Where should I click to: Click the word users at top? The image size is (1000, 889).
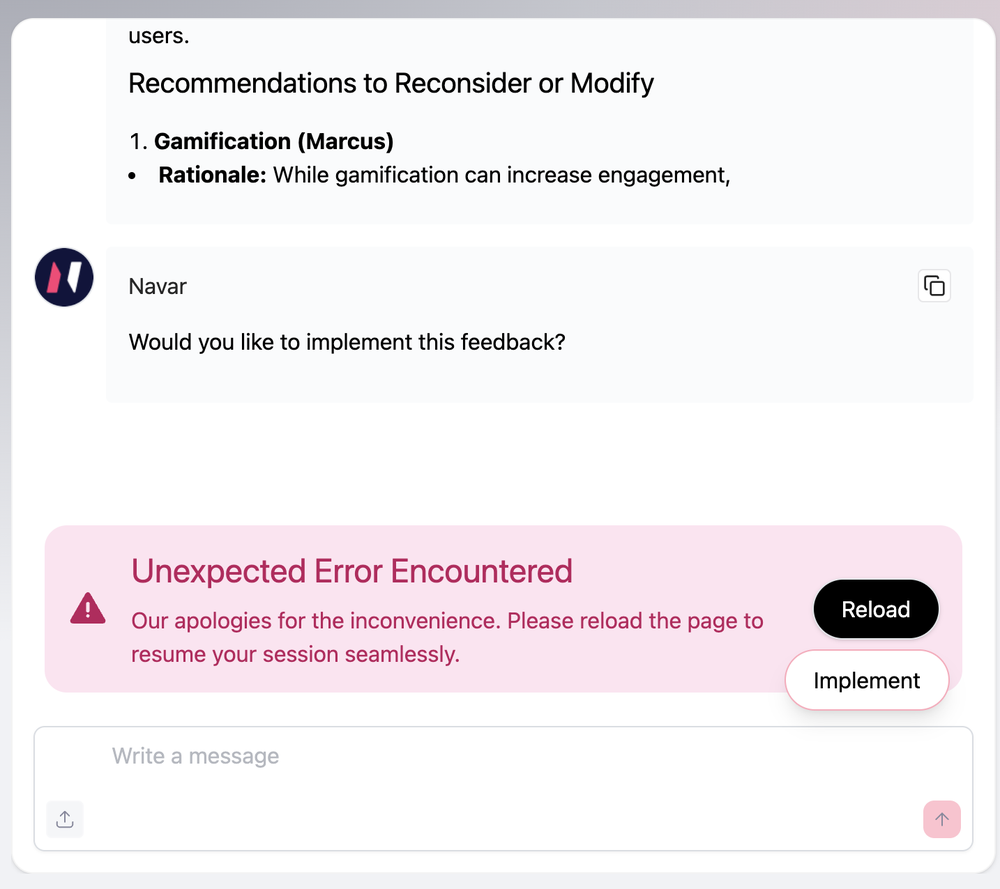tap(158, 36)
